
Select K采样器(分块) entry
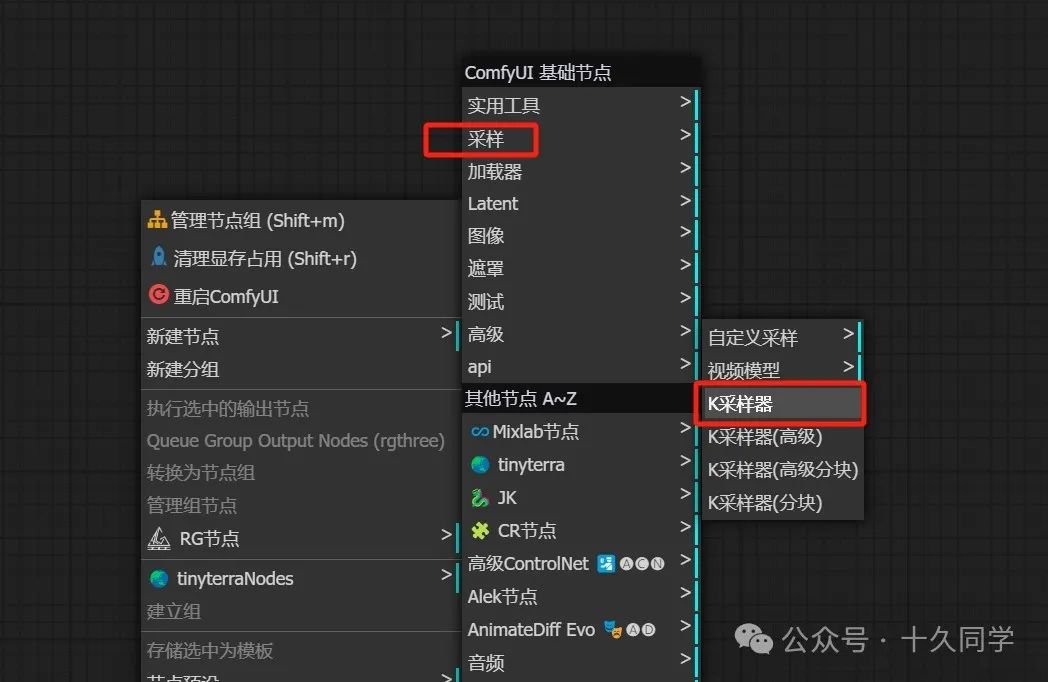pyautogui.click(x=782, y=502)
